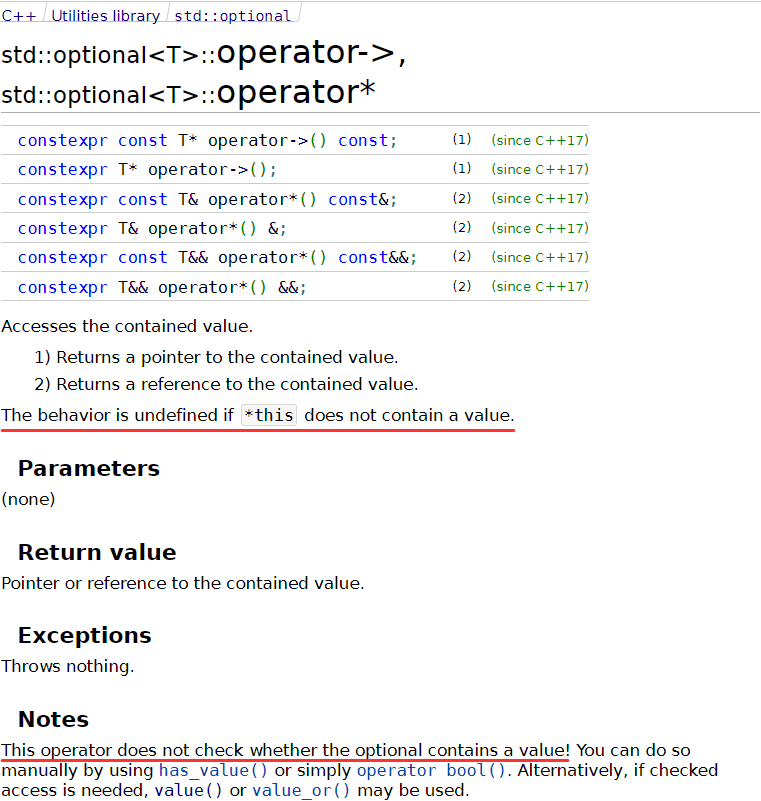Click the *this inline code box
The height and width of the screenshot is (801, 761).
[x=269, y=415]
